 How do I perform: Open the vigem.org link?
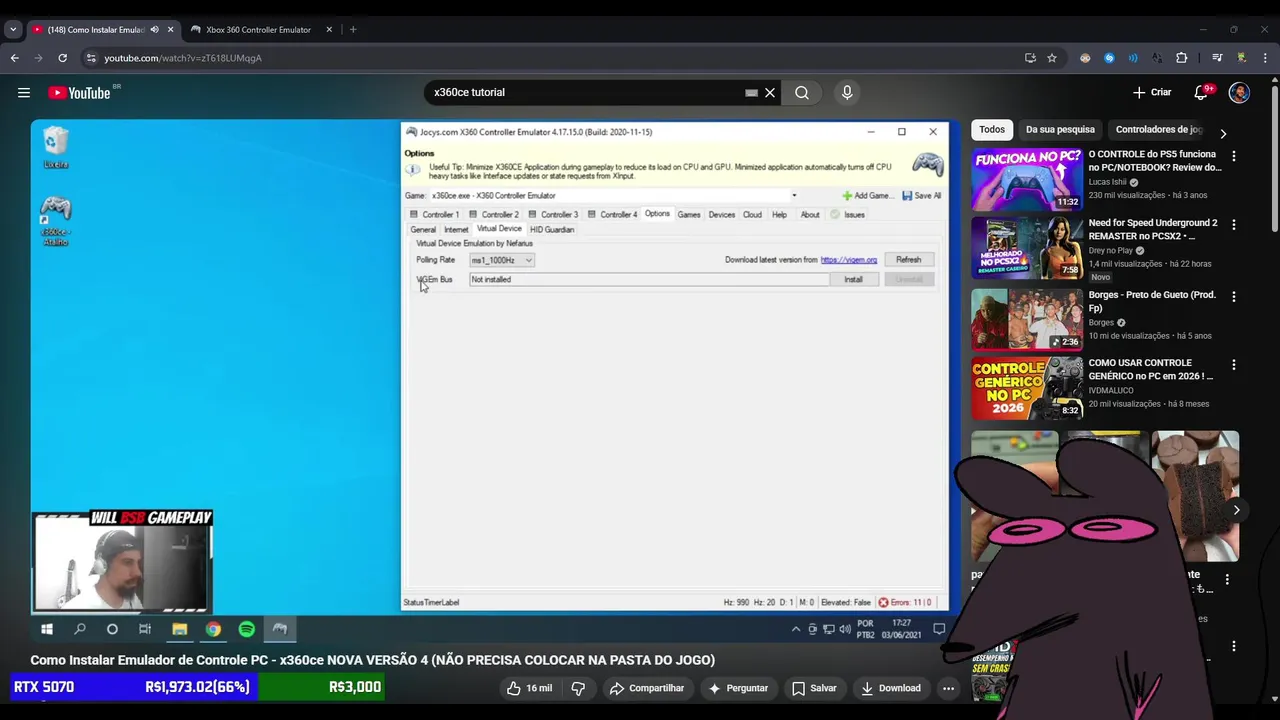pyautogui.click(x=849, y=260)
